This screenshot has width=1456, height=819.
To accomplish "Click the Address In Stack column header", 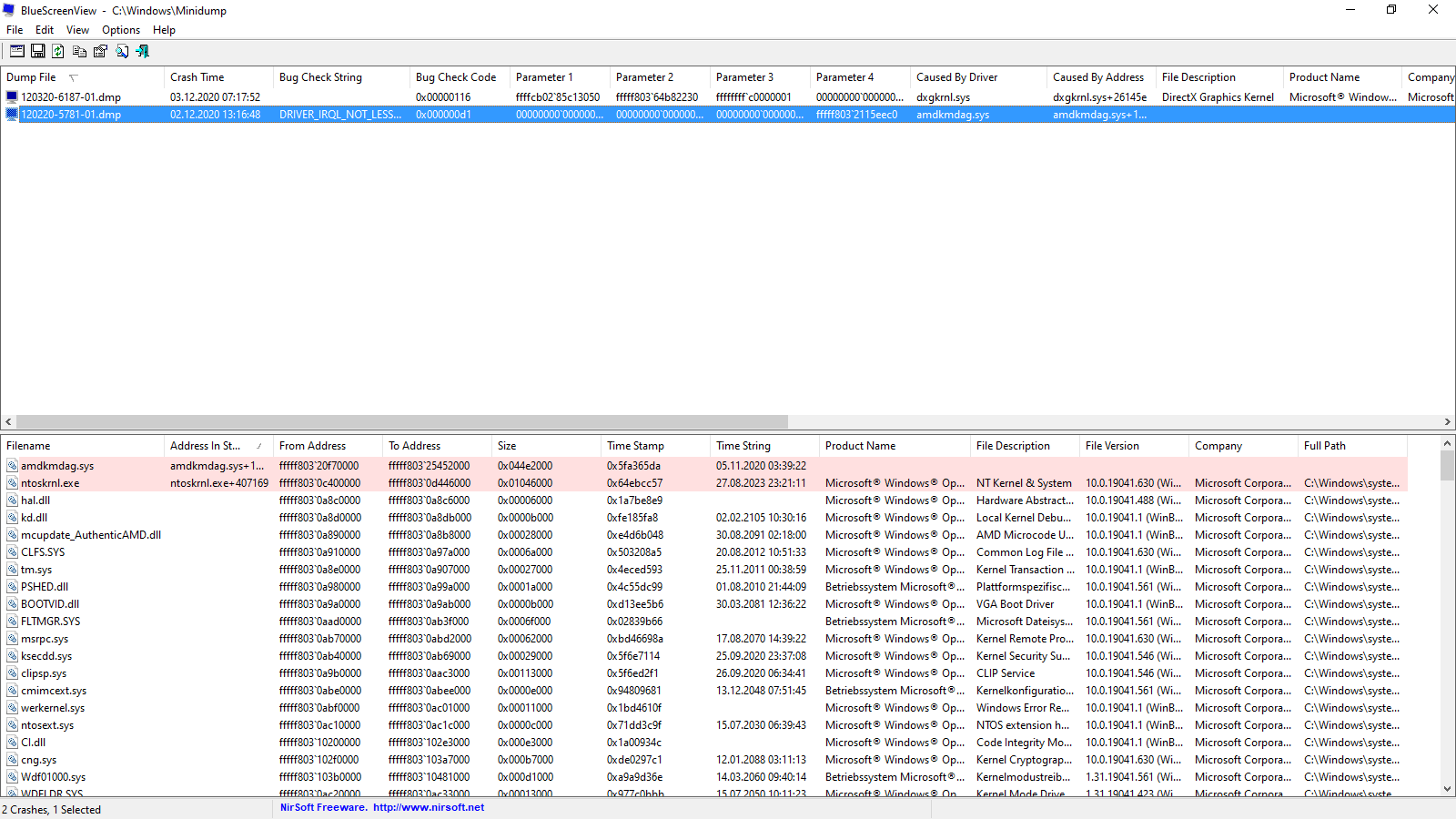I will [x=218, y=446].
